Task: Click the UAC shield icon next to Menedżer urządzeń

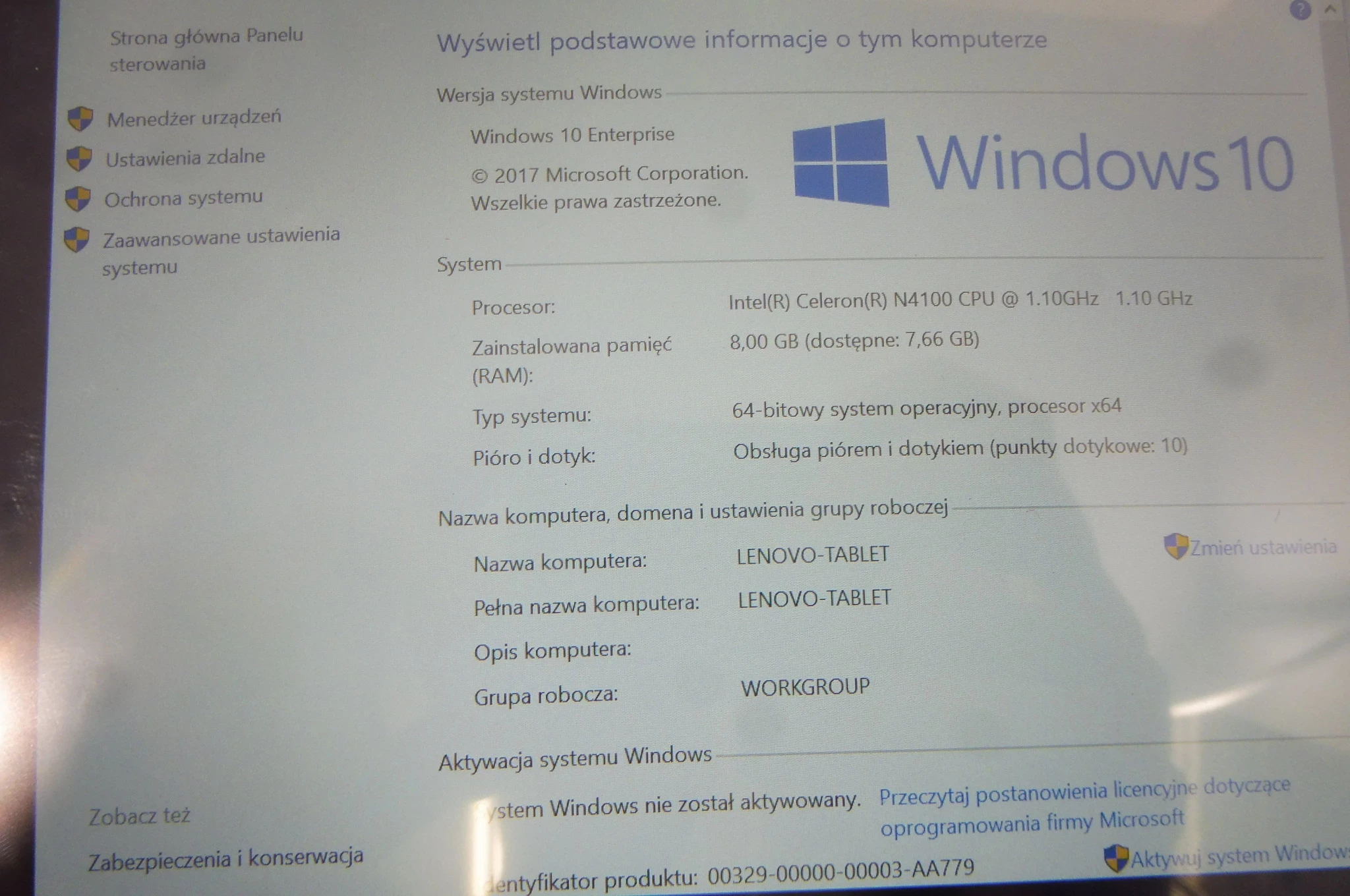Action: [x=80, y=119]
